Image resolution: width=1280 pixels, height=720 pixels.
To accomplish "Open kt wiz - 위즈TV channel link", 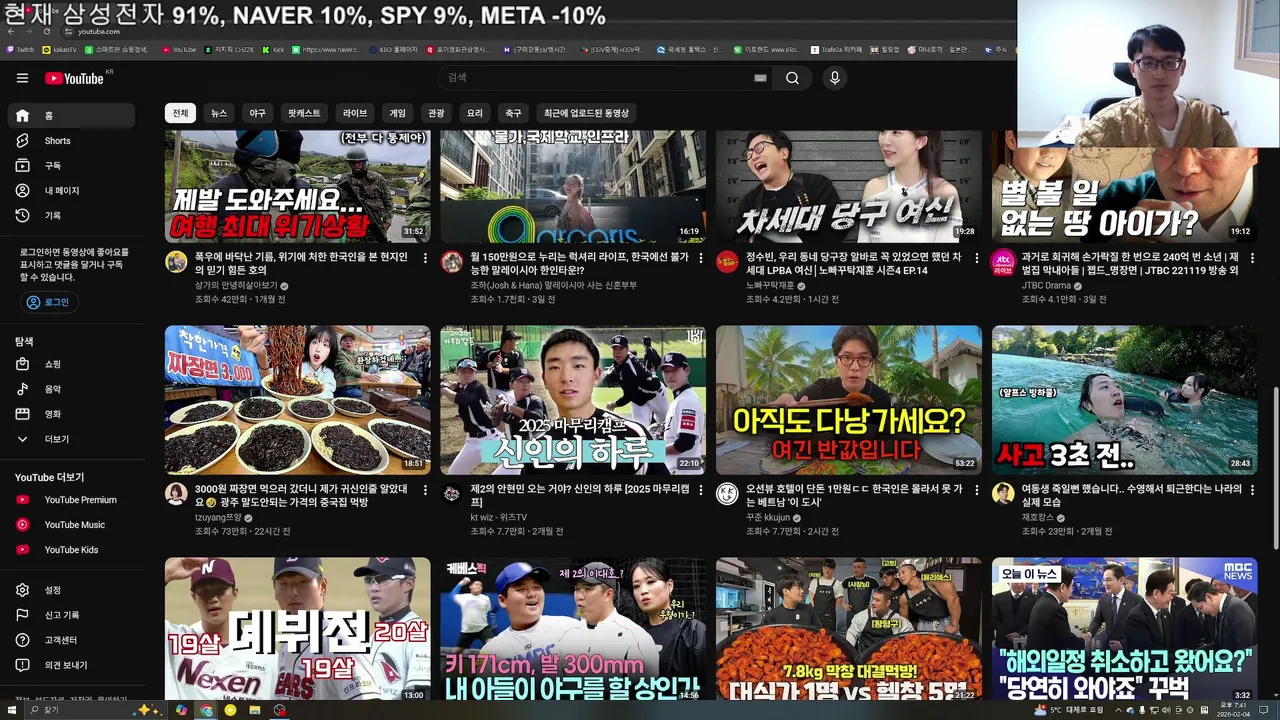I will (498, 517).
